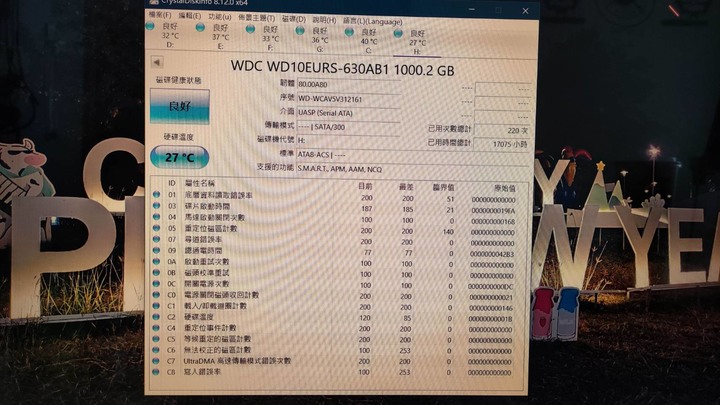
Task: Click the SATA/300 transfer mode field
Action: click(x=349, y=127)
